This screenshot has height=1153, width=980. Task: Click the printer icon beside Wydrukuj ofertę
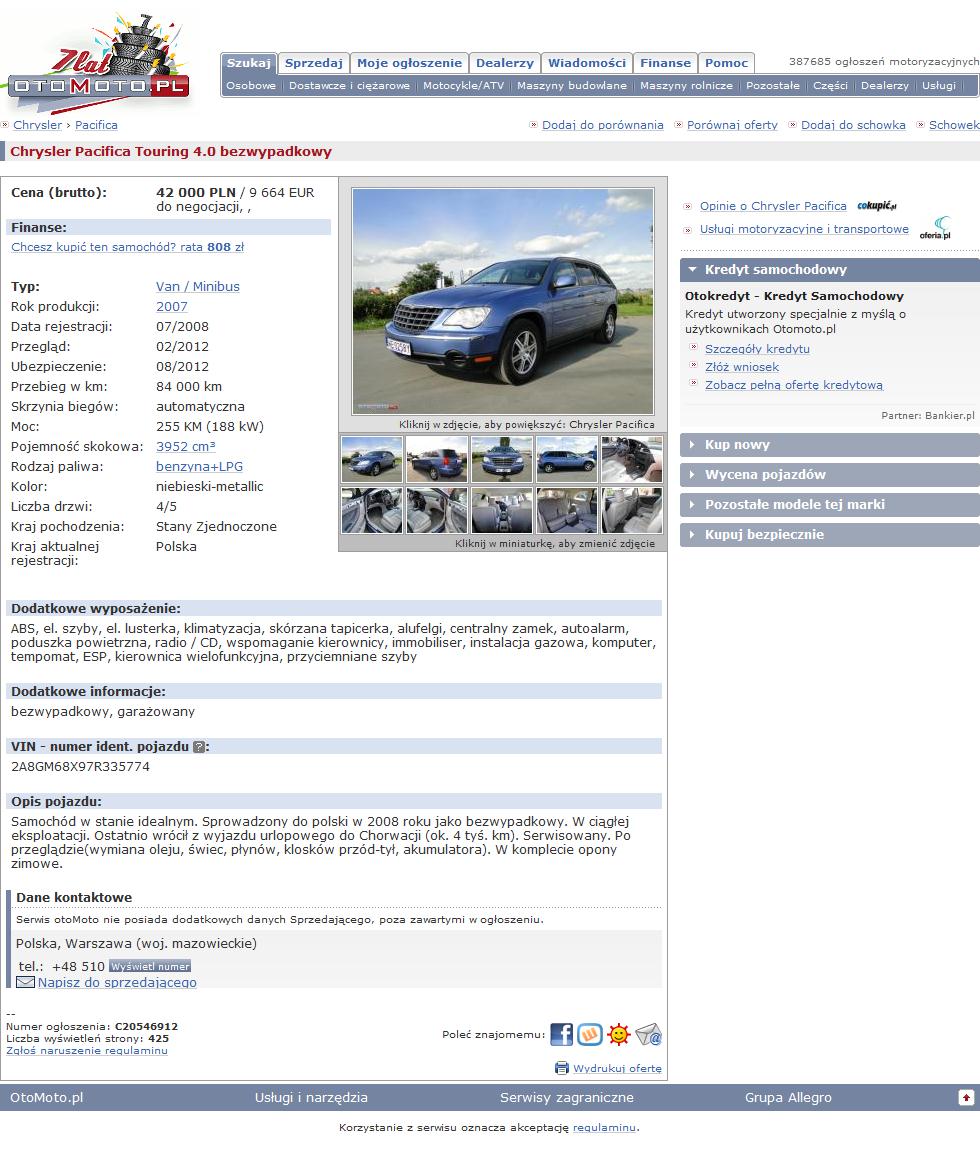pyautogui.click(x=562, y=1068)
